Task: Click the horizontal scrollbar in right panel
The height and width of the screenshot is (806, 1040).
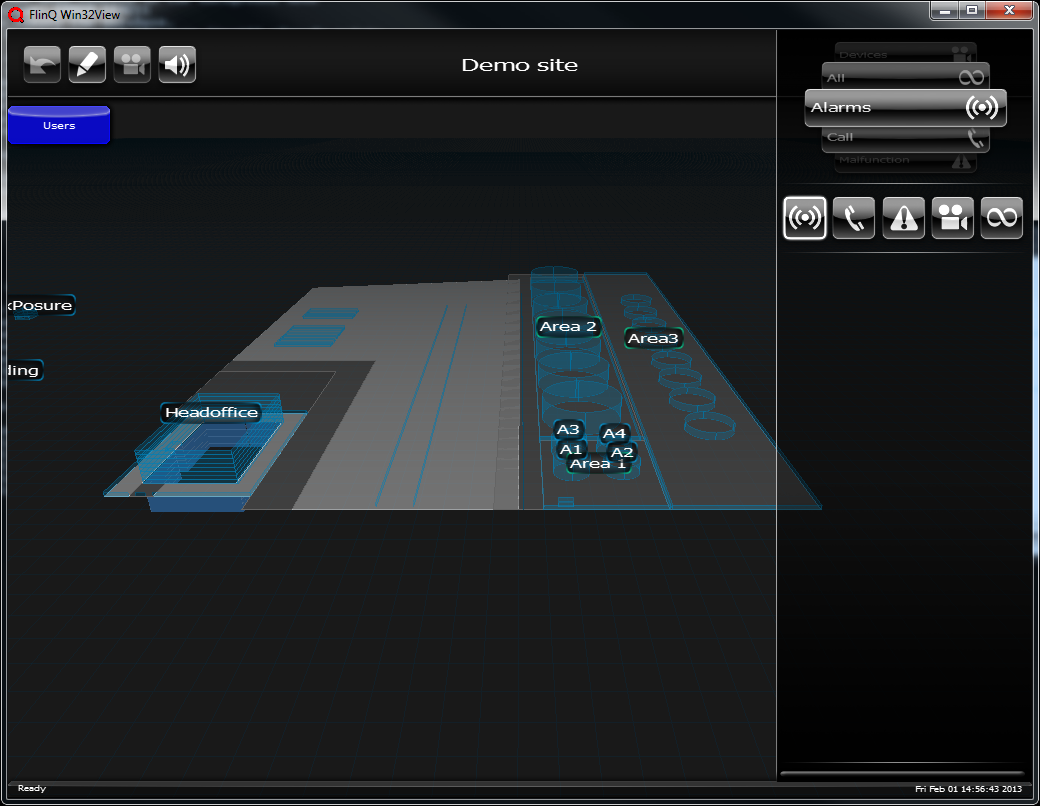Action: [x=902, y=773]
